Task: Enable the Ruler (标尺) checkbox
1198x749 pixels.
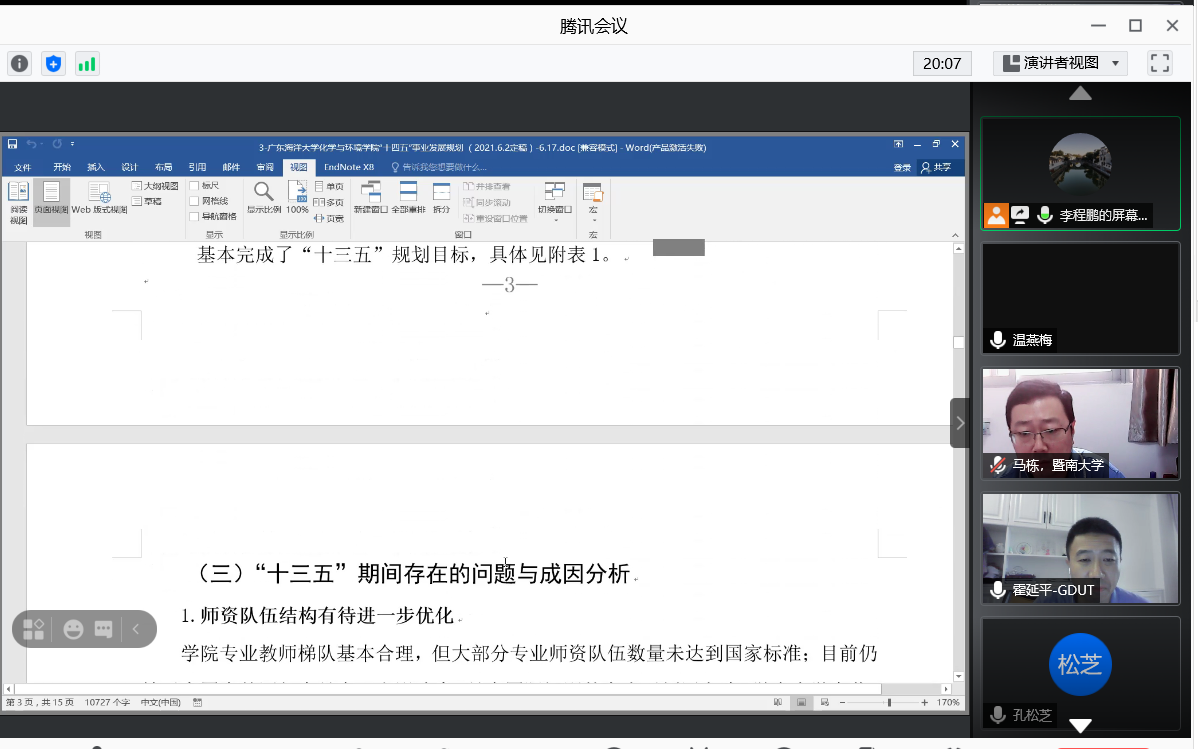Action: pos(194,186)
